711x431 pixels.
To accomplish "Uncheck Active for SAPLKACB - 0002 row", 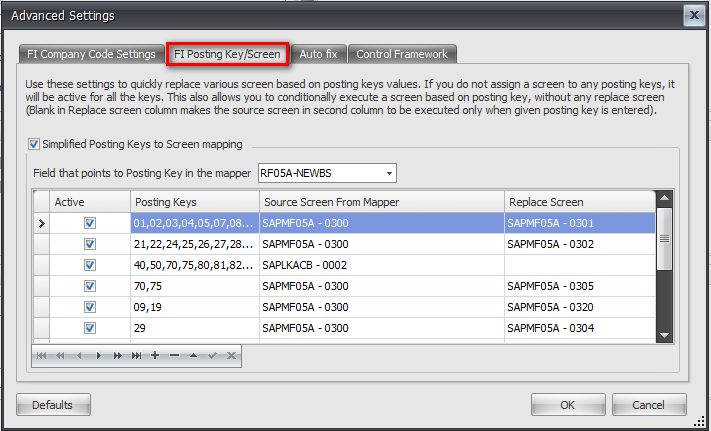I will (90, 265).
